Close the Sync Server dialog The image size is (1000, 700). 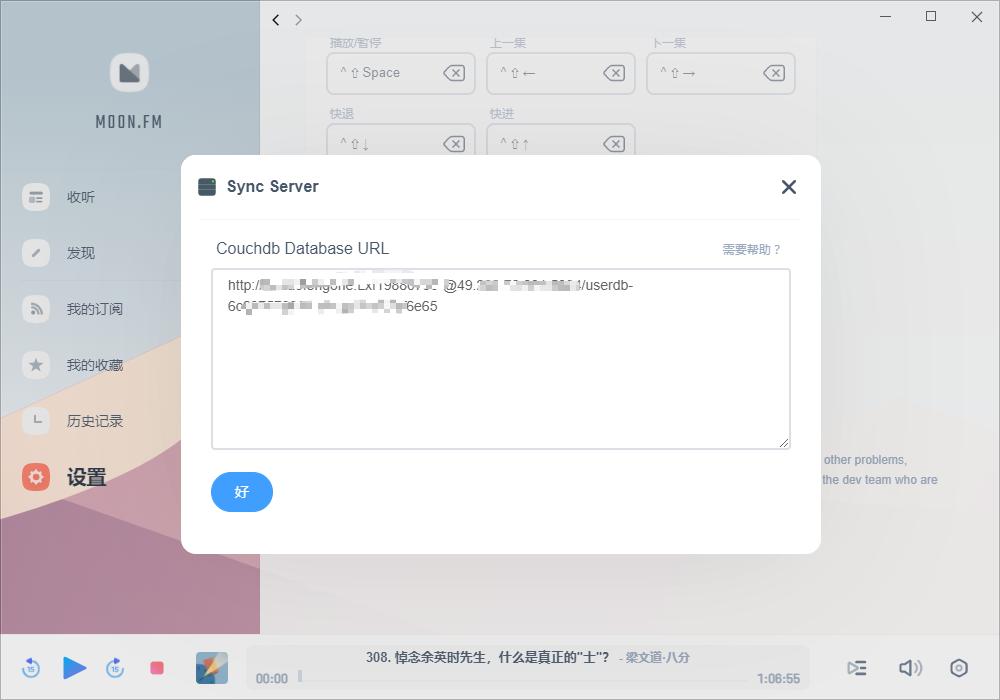pos(788,187)
